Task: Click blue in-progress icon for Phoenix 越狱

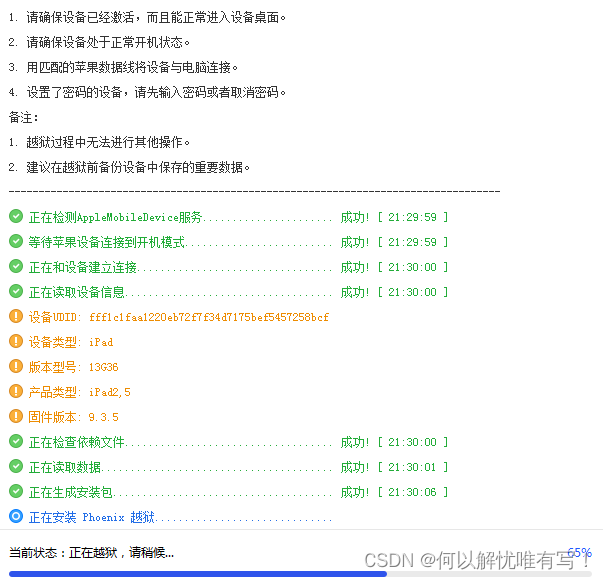Action: click(x=16, y=516)
